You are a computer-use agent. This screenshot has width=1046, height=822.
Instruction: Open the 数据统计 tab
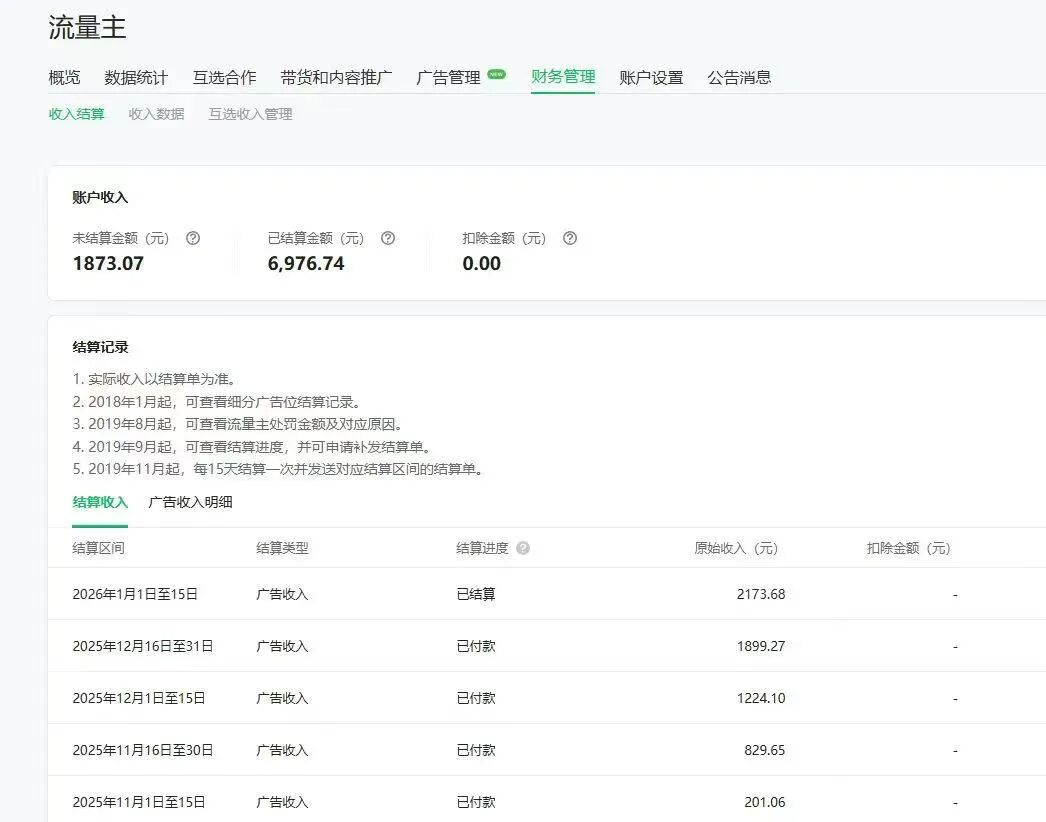(x=135, y=76)
